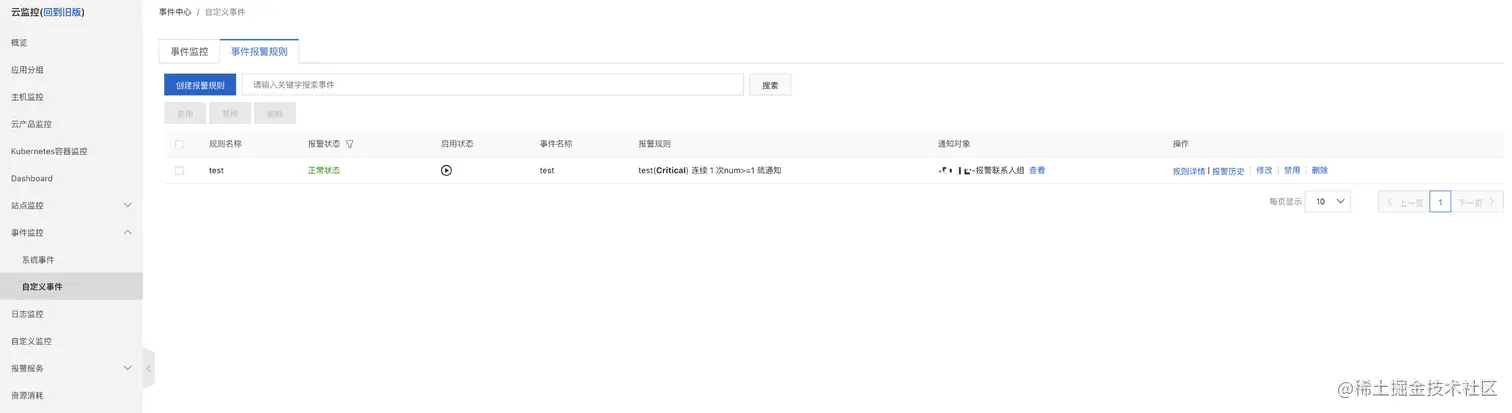Collapse the sidebar using the arrow handle
This screenshot has width=1512, height=413.
149,368
